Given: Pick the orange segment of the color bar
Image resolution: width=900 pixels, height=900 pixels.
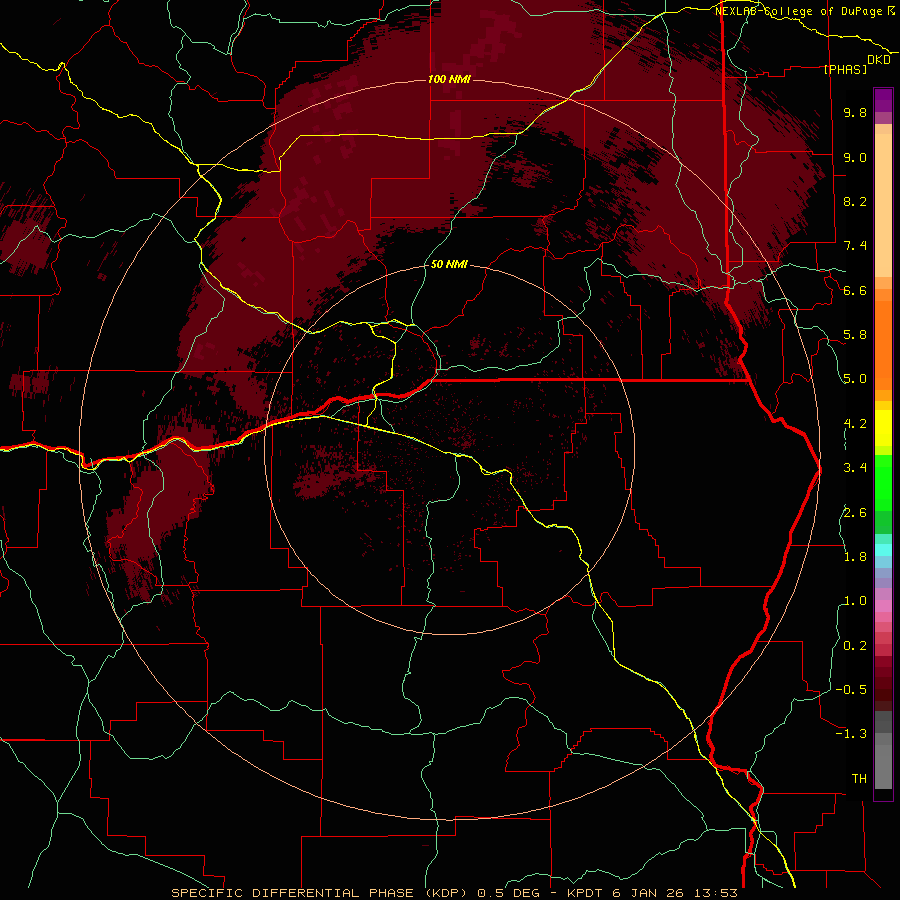Looking at the screenshot, I should 883,344.
